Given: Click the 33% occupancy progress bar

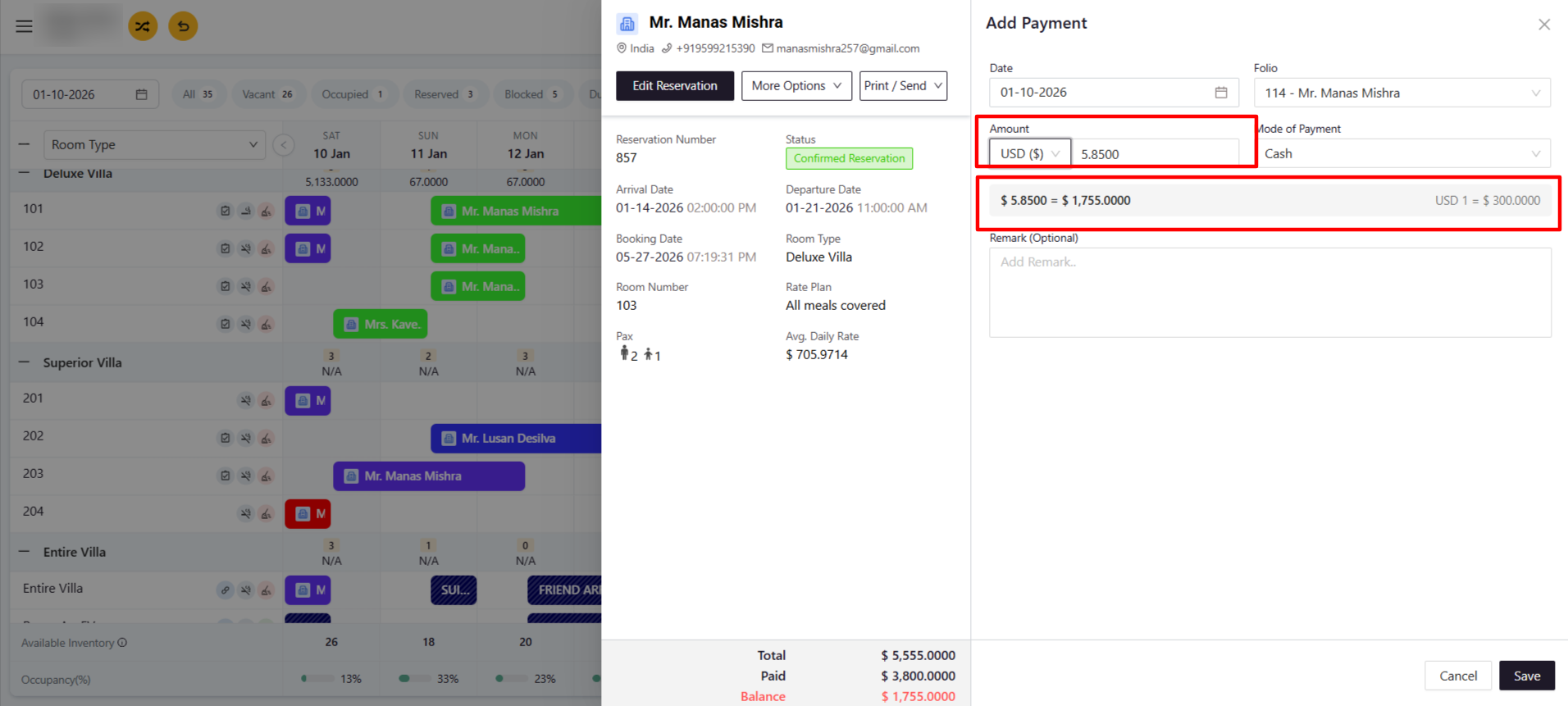Looking at the screenshot, I should pyautogui.click(x=415, y=678).
